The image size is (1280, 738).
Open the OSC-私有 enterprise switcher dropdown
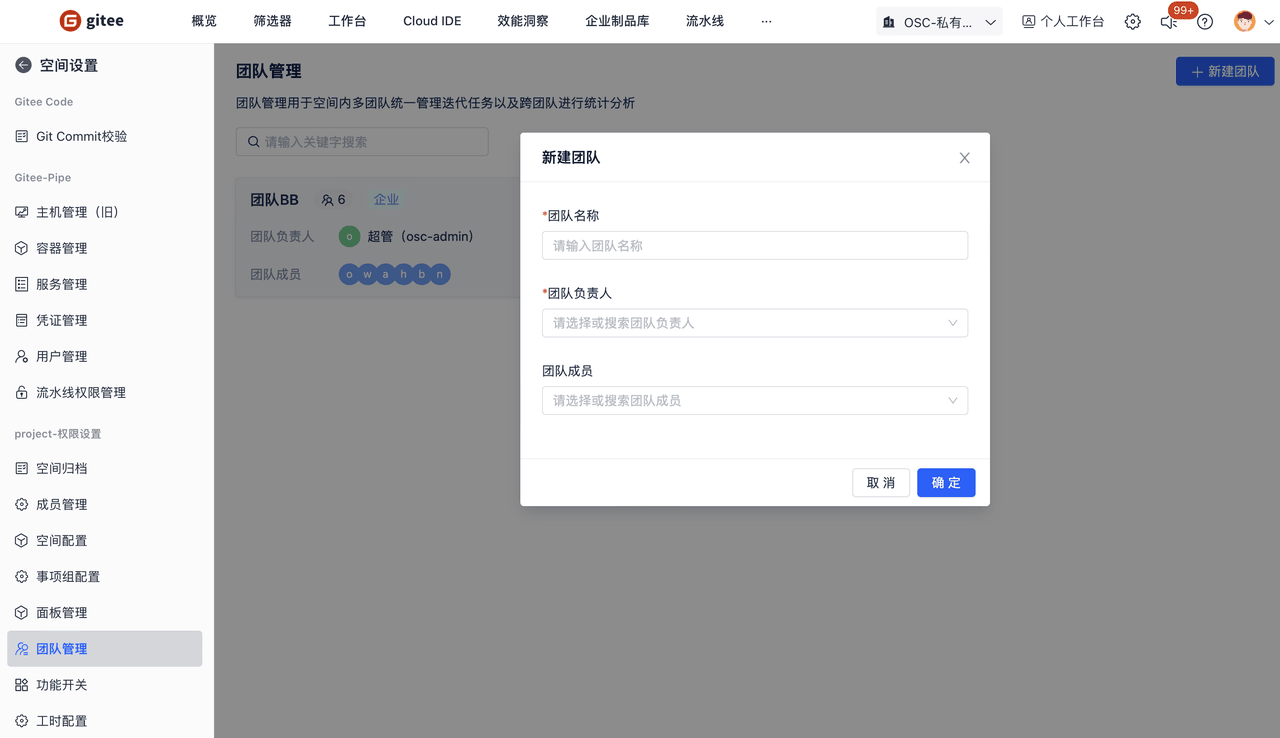tap(938, 22)
